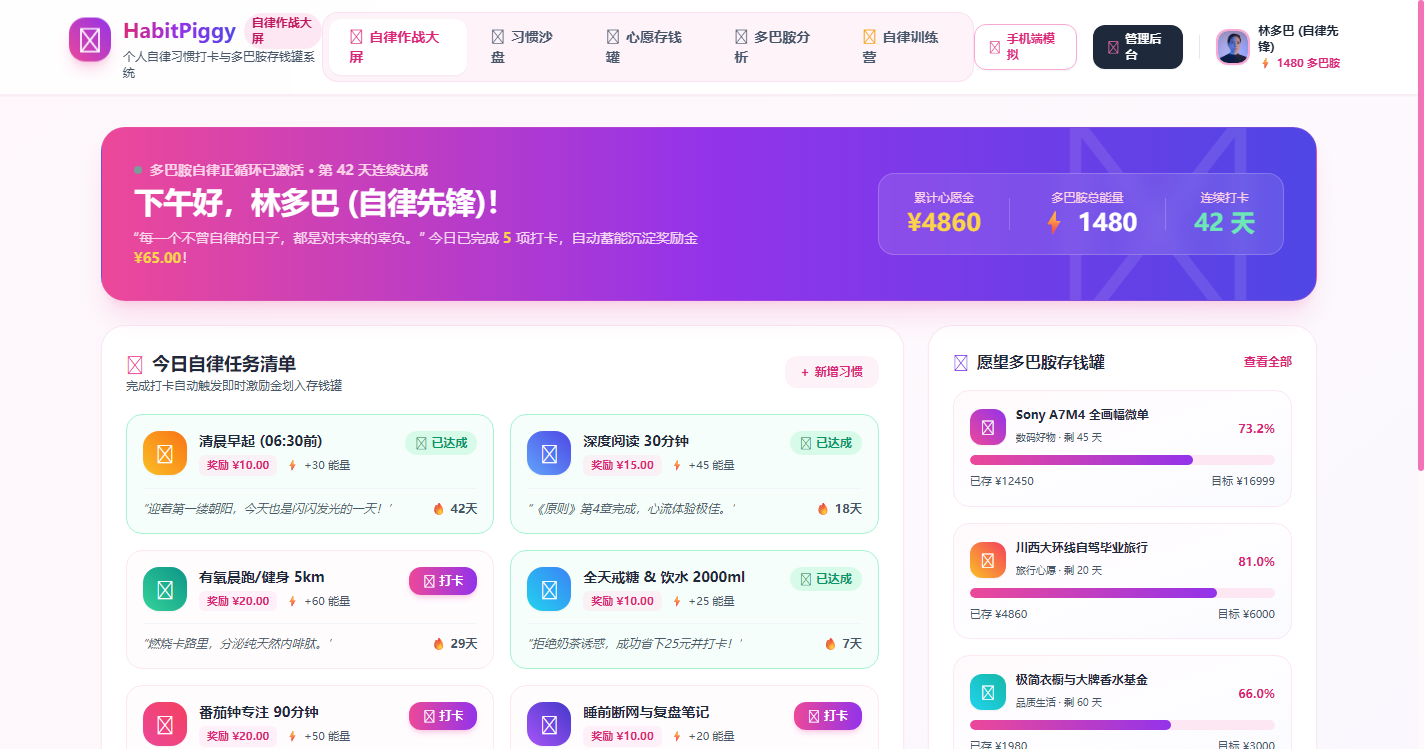Click the 川西大环线 progress bar

1122,593
